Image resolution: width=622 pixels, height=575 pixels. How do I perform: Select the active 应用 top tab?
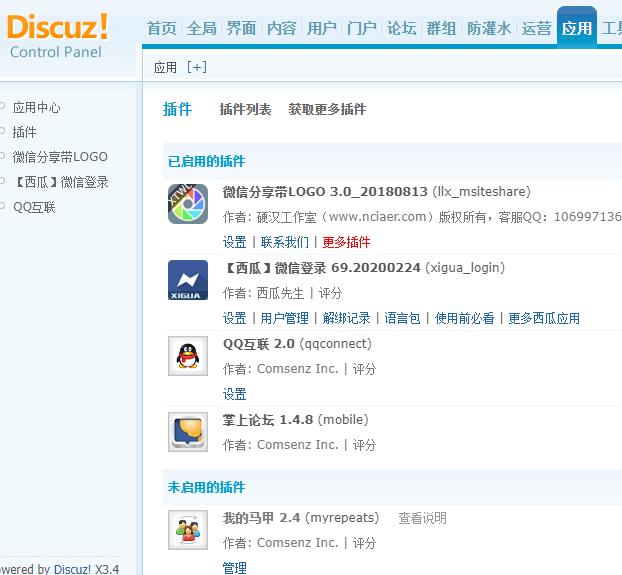[x=577, y=28]
